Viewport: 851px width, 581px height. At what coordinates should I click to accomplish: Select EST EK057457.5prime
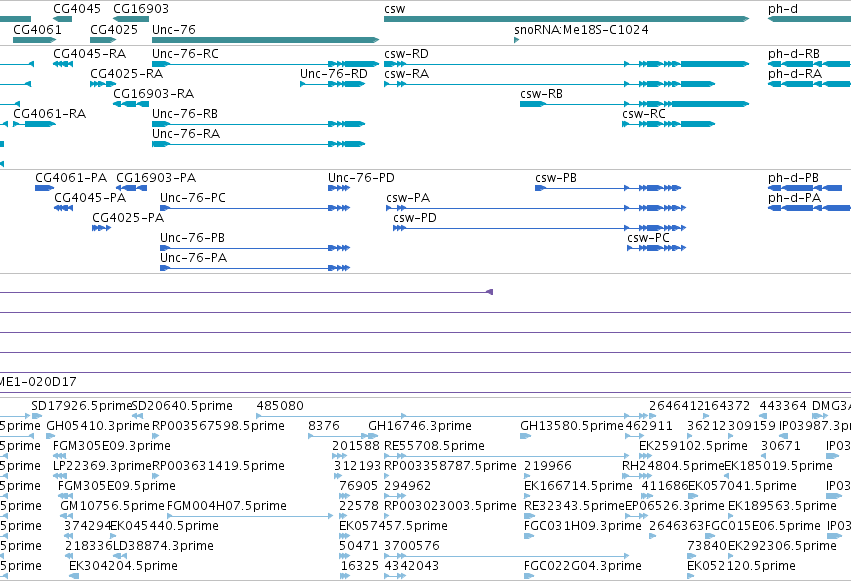click(x=345, y=537)
